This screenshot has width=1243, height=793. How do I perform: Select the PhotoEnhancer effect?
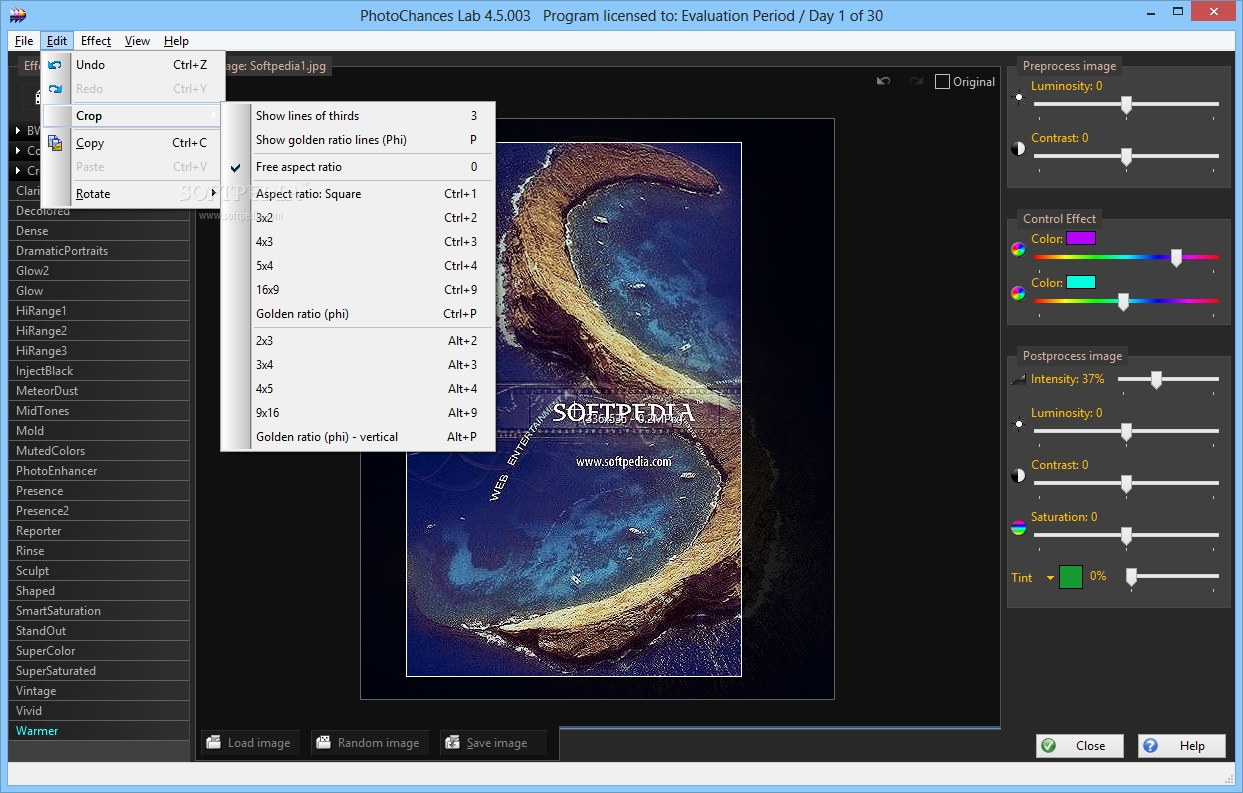(x=99, y=471)
